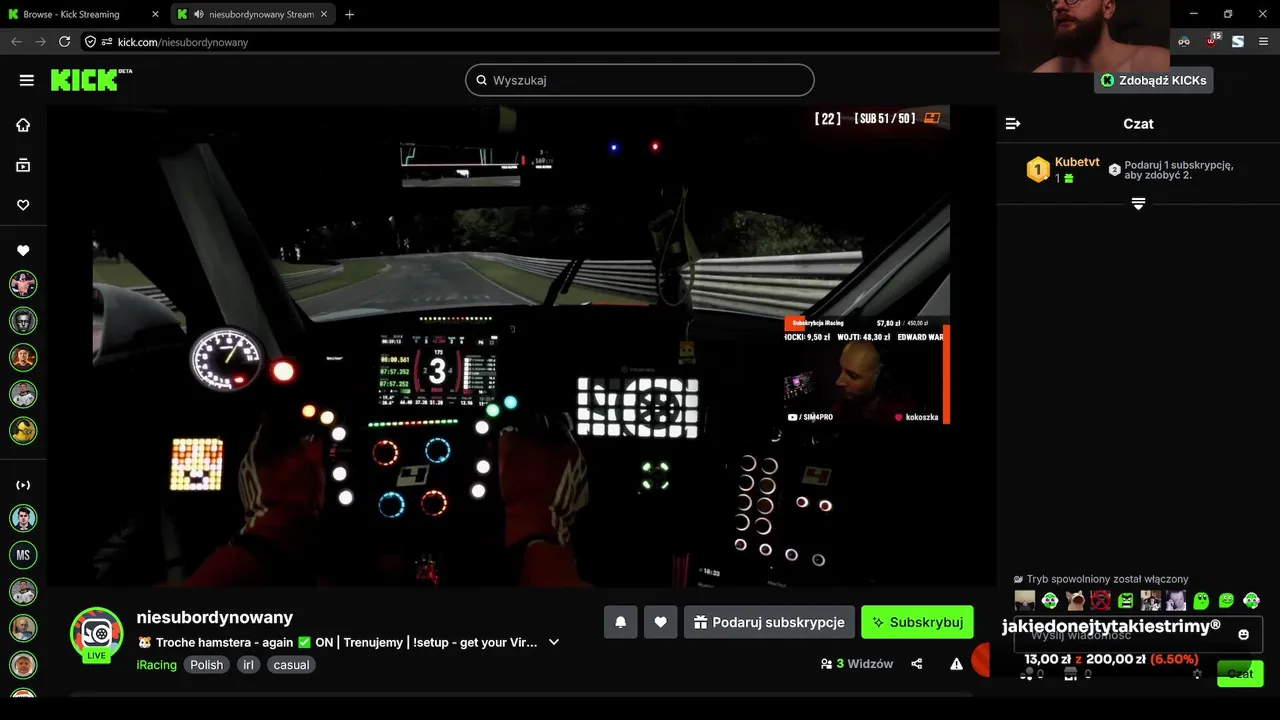Open chat settings gear icon
1280x720 pixels.
(x=1198, y=674)
